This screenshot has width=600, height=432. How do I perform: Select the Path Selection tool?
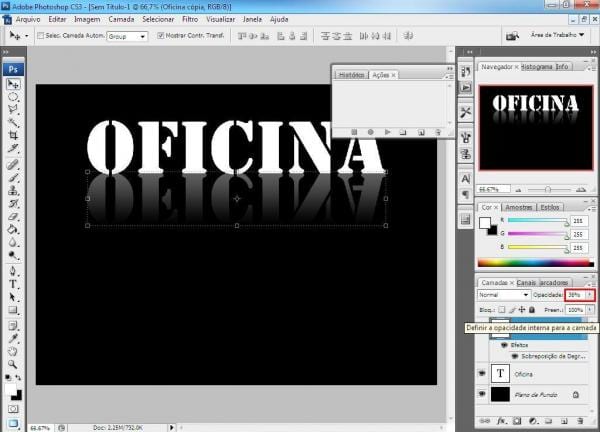[13, 297]
